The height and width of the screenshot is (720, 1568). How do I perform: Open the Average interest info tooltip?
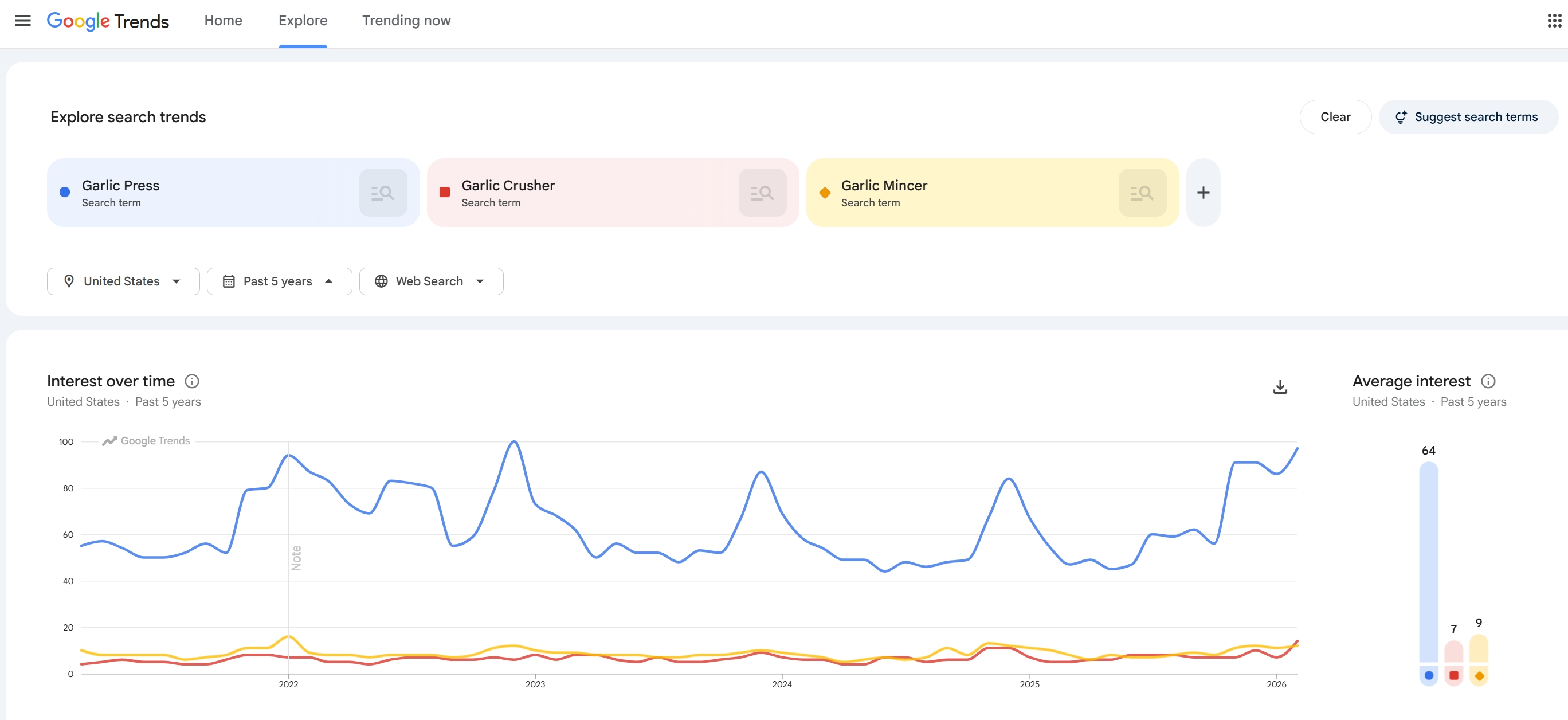coord(1489,381)
